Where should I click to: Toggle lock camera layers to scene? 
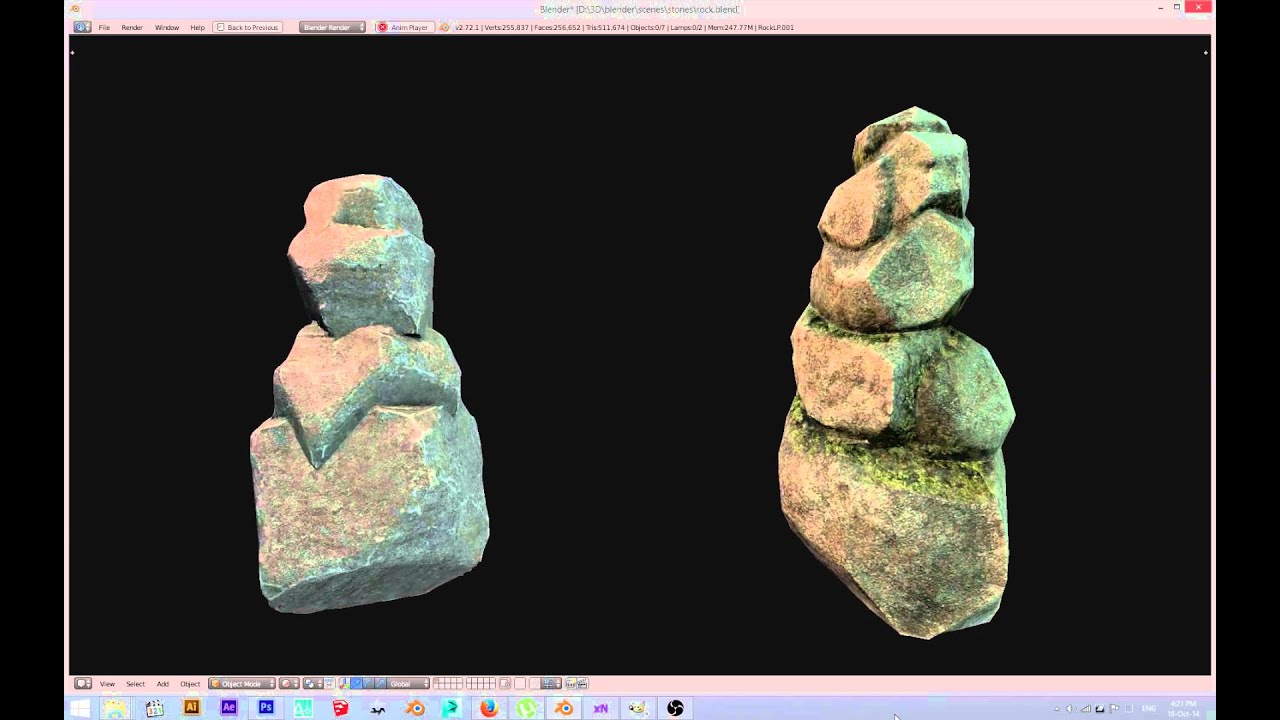(505, 684)
